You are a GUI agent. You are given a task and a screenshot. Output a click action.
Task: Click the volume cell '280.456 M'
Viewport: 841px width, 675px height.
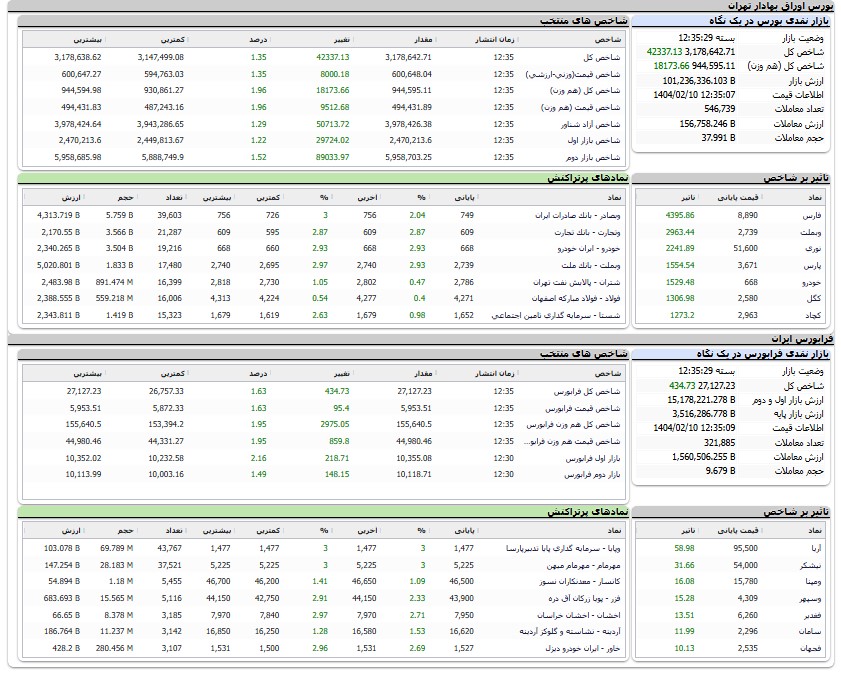point(114,649)
